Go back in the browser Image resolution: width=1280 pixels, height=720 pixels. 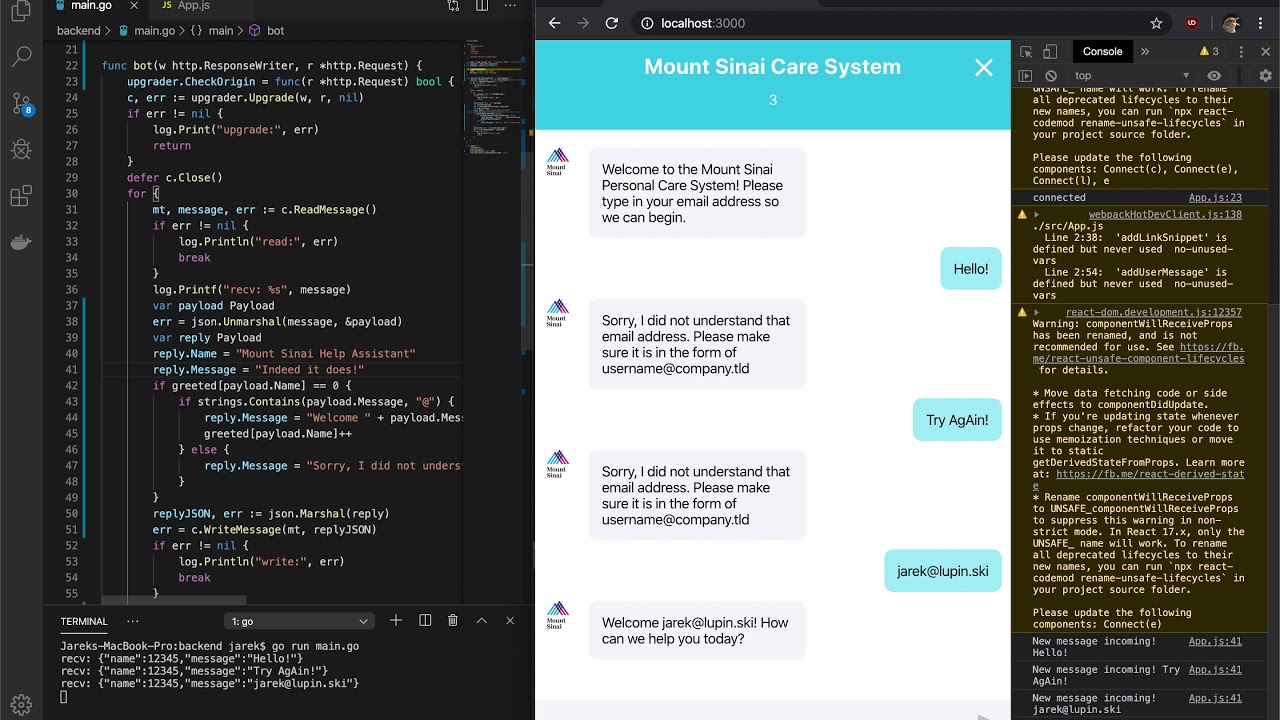(x=555, y=23)
